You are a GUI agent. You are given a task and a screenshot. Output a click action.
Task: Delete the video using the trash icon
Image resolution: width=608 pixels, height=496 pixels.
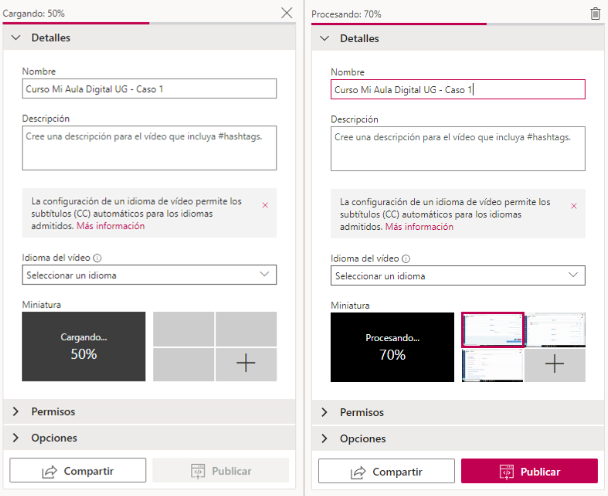[x=595, y=14]
